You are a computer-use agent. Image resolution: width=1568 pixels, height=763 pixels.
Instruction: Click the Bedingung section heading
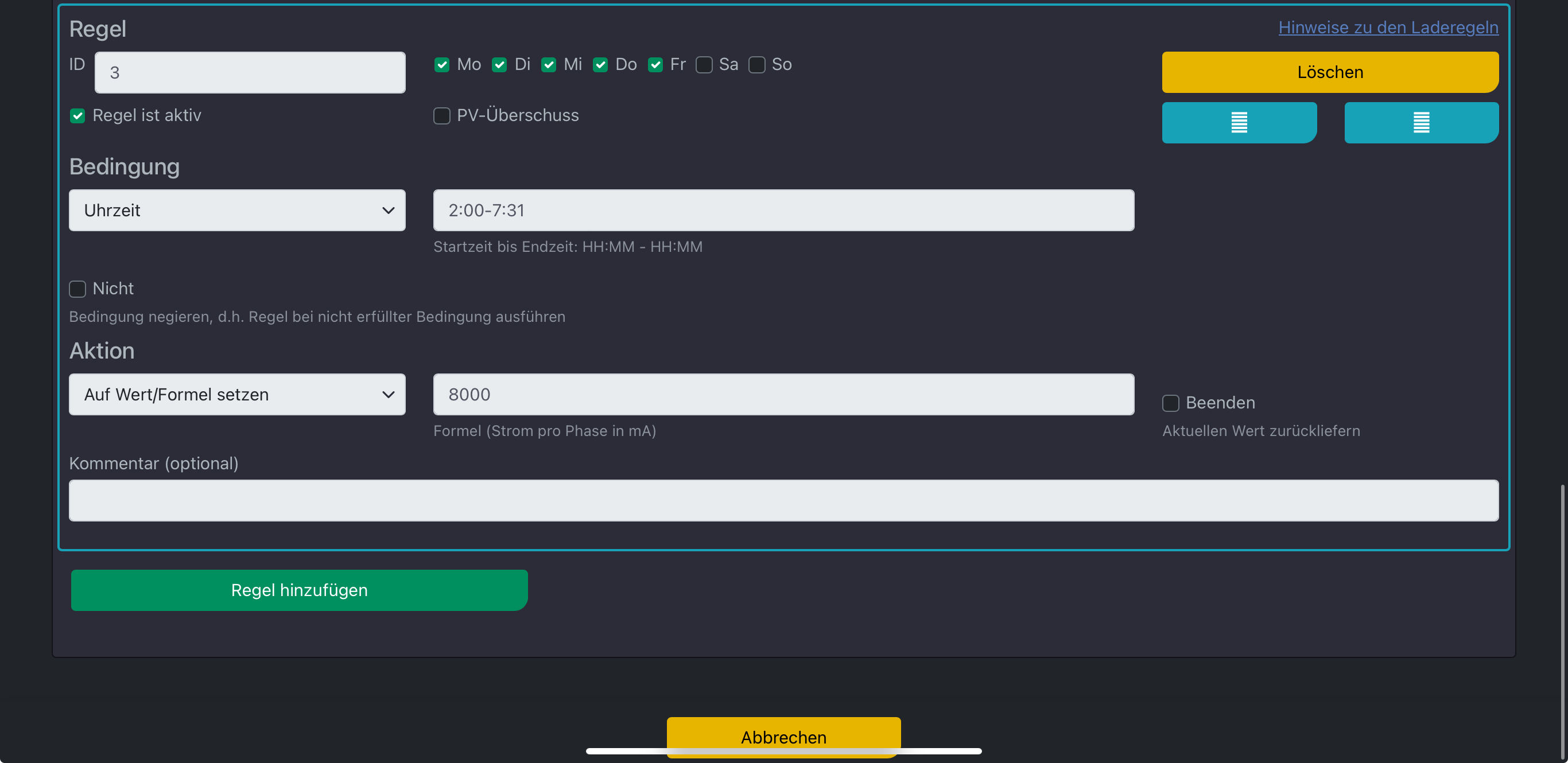point(124,167)
